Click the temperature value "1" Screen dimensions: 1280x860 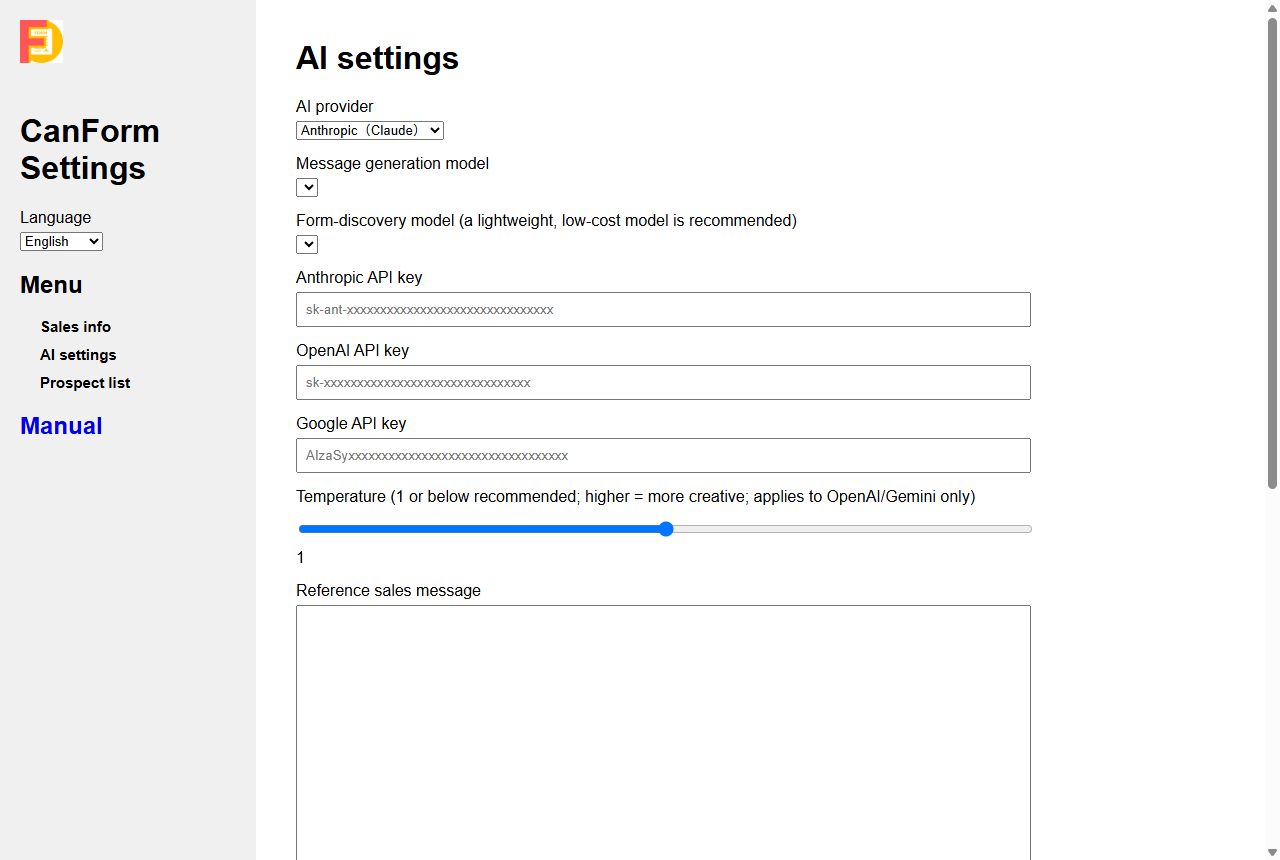[301, 558]
